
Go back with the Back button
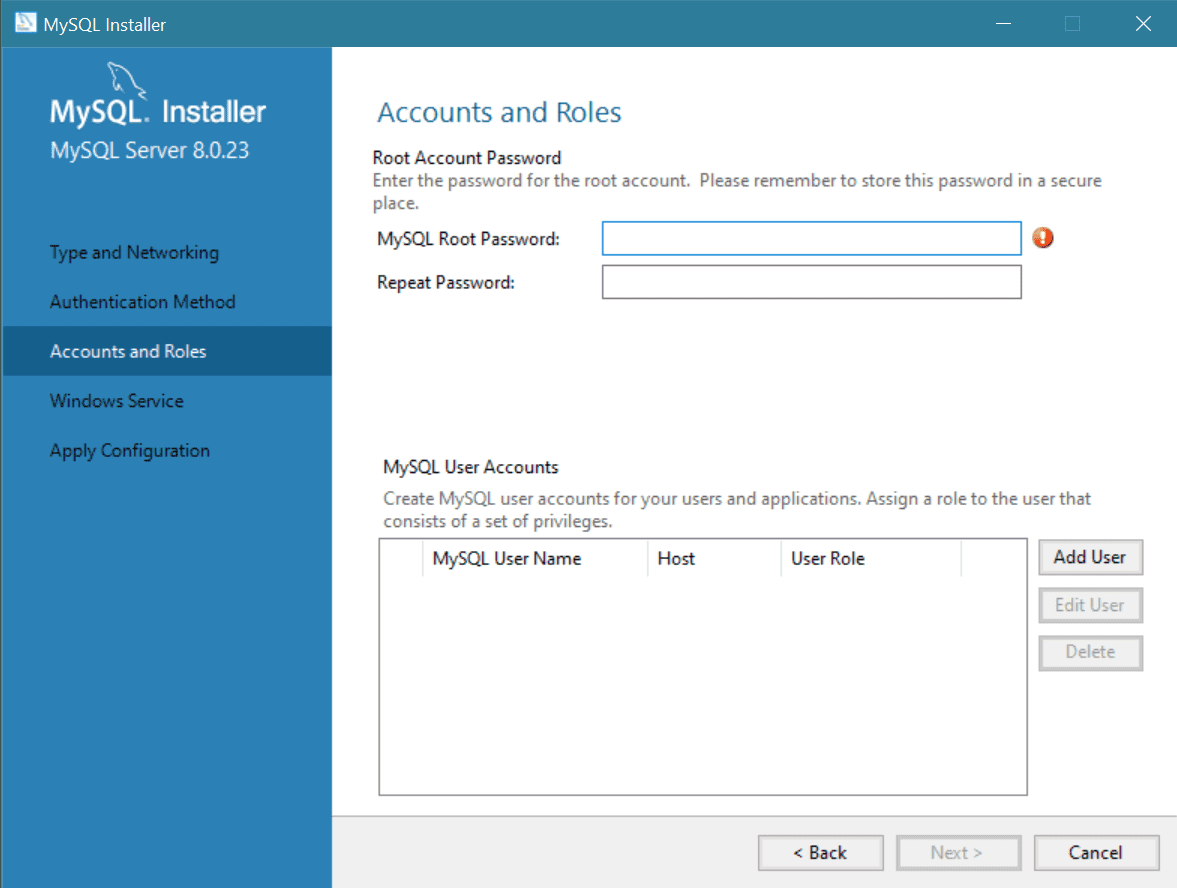(x=820, y=853)
